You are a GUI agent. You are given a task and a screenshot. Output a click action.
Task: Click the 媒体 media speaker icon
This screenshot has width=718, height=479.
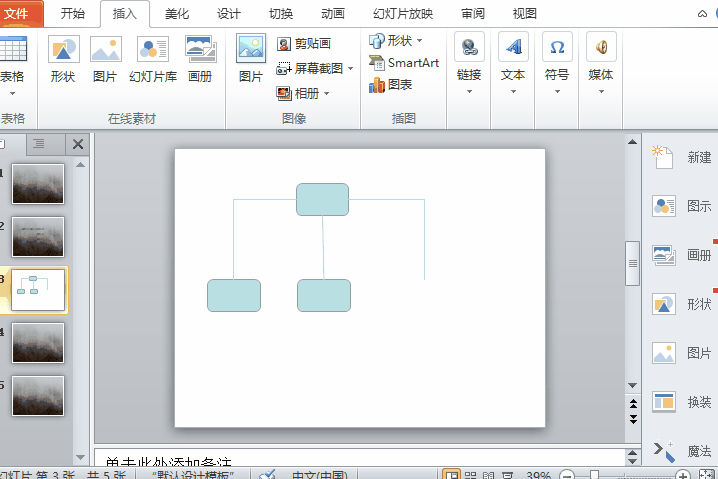[601, 47]
